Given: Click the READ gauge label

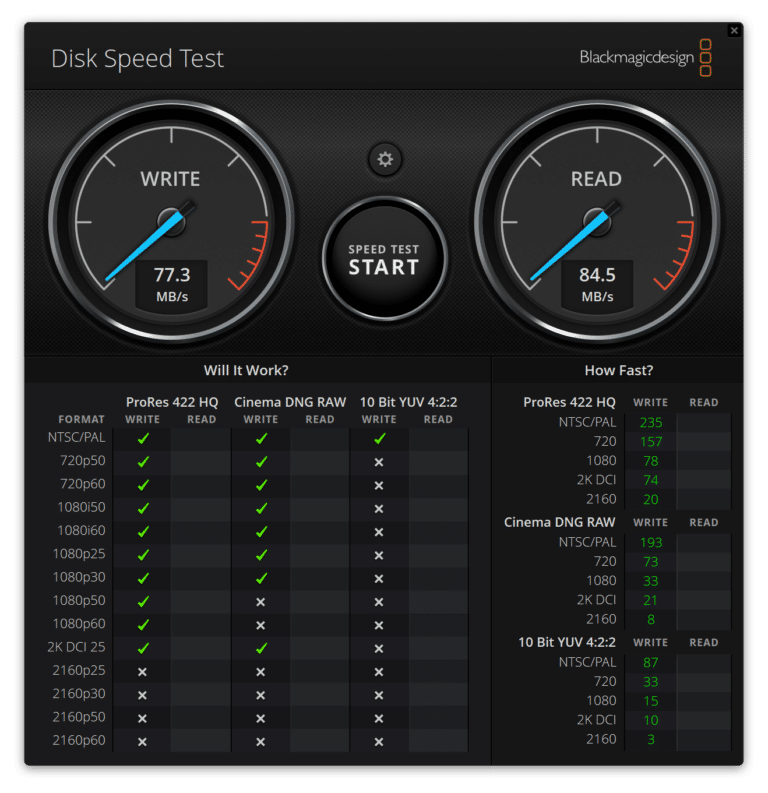Looking at the screenshot, I should pyautogui.click(x=596, y=179).
